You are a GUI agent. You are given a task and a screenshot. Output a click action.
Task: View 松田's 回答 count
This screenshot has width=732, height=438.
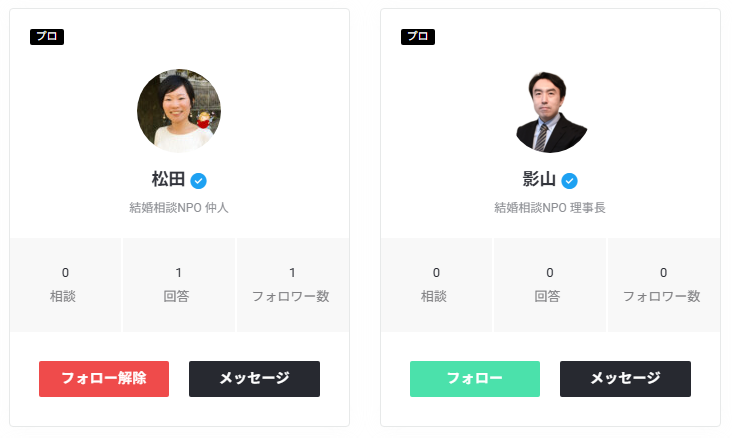coord(179,284)
